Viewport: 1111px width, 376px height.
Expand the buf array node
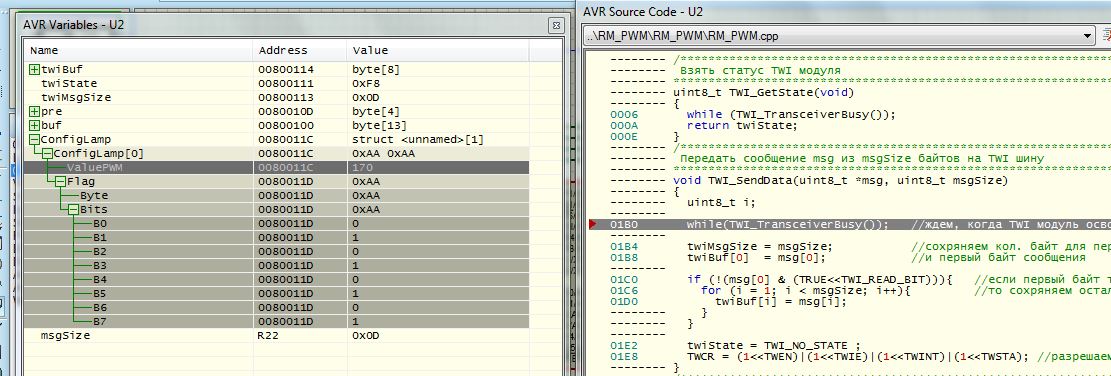tap(34, 125)
